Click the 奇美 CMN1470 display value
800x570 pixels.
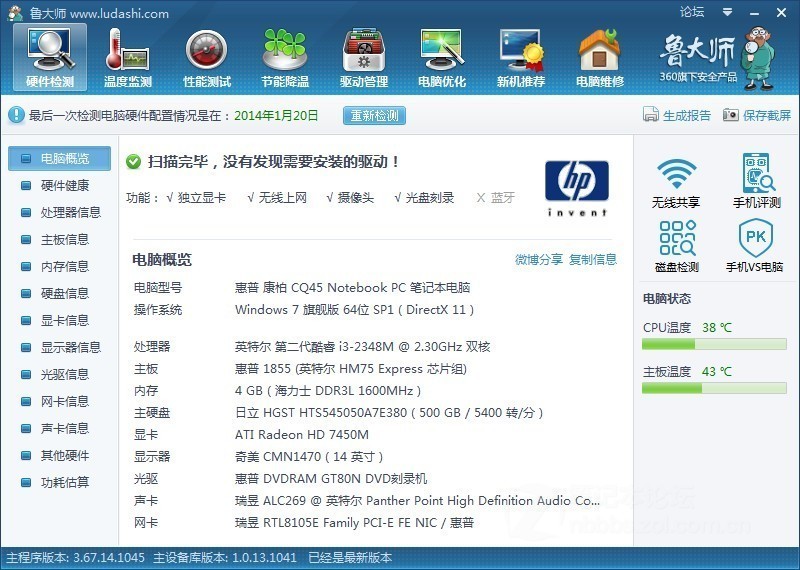(309, 457)
